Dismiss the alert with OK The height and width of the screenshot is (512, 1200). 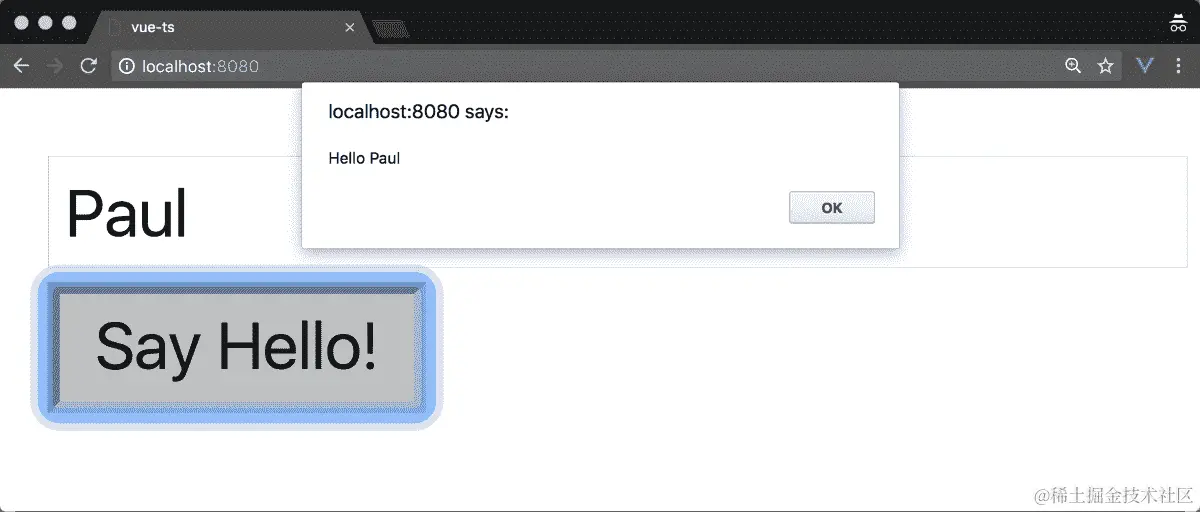coord(832,208)
